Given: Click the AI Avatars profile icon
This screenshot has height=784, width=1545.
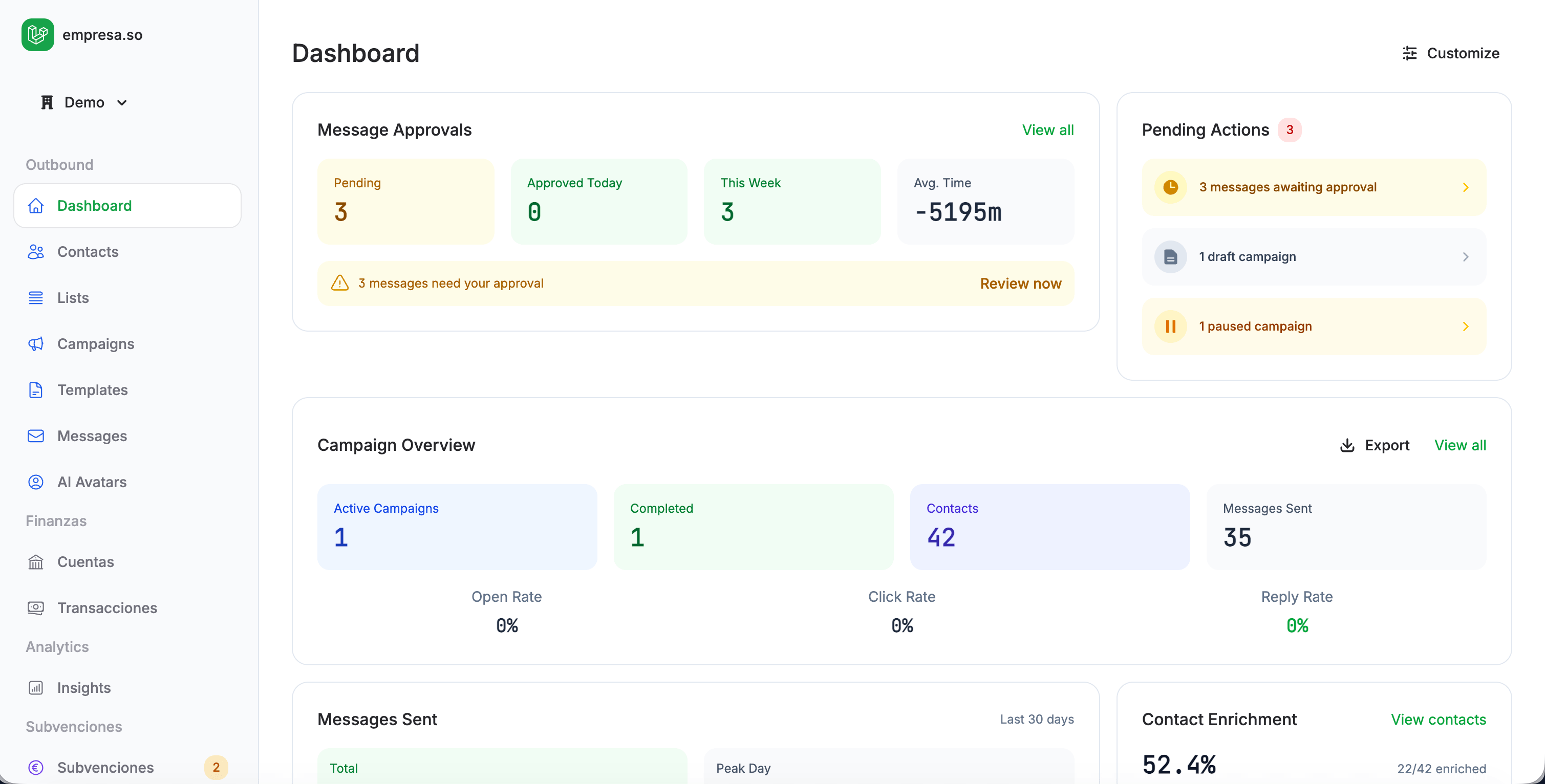Looking at the screenshot, I should point(36,483).
